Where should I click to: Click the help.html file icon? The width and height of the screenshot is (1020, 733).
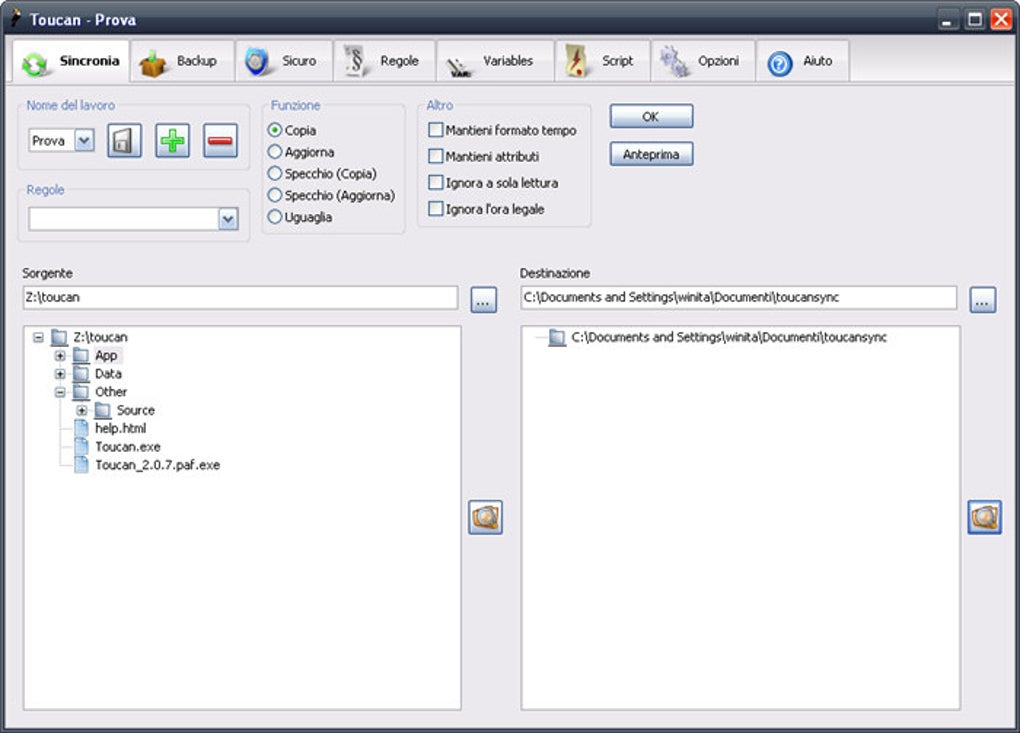[x=81, y=429]
